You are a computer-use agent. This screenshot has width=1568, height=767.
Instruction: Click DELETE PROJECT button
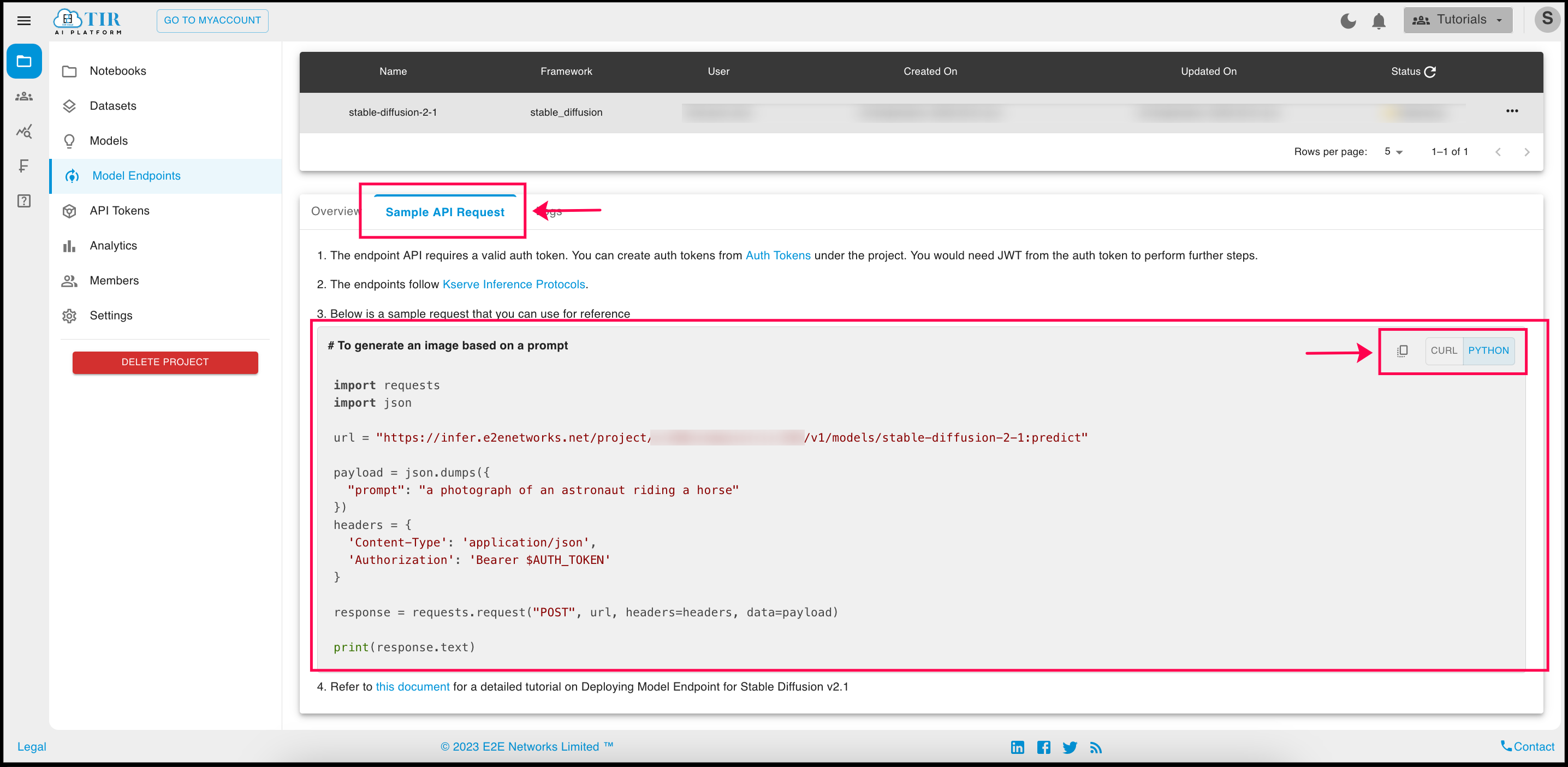165,362
